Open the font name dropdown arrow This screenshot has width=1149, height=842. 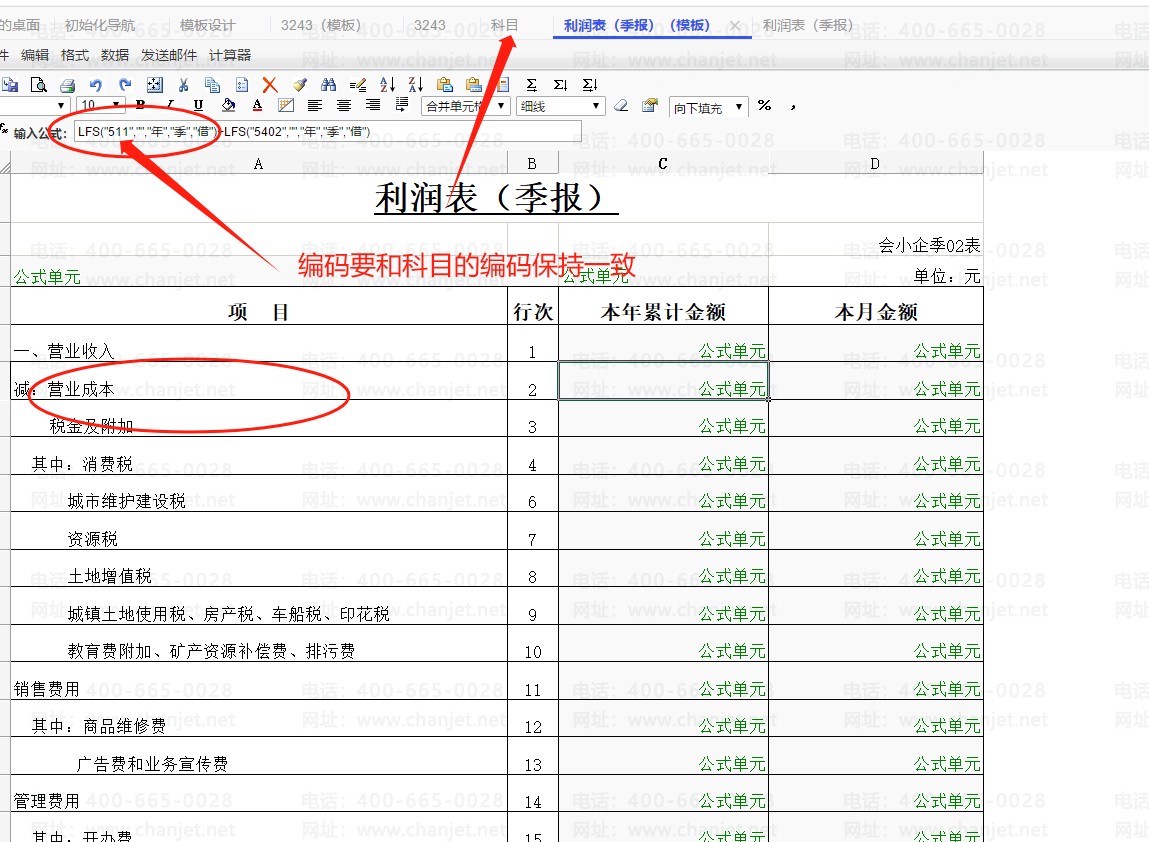pos(61,105)
